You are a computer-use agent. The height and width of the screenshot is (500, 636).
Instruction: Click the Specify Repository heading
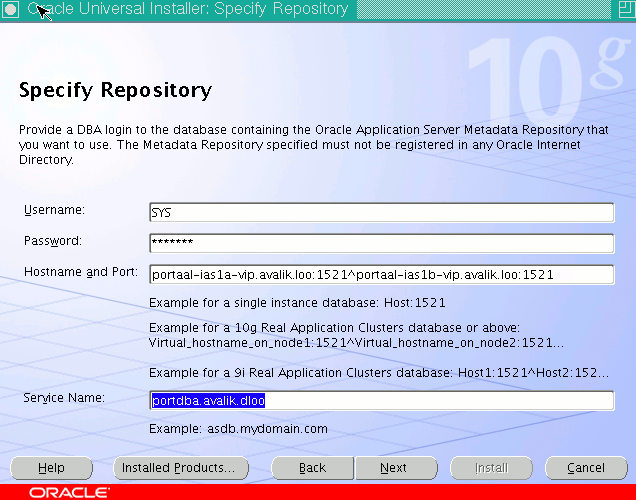[x=116, y=90]
